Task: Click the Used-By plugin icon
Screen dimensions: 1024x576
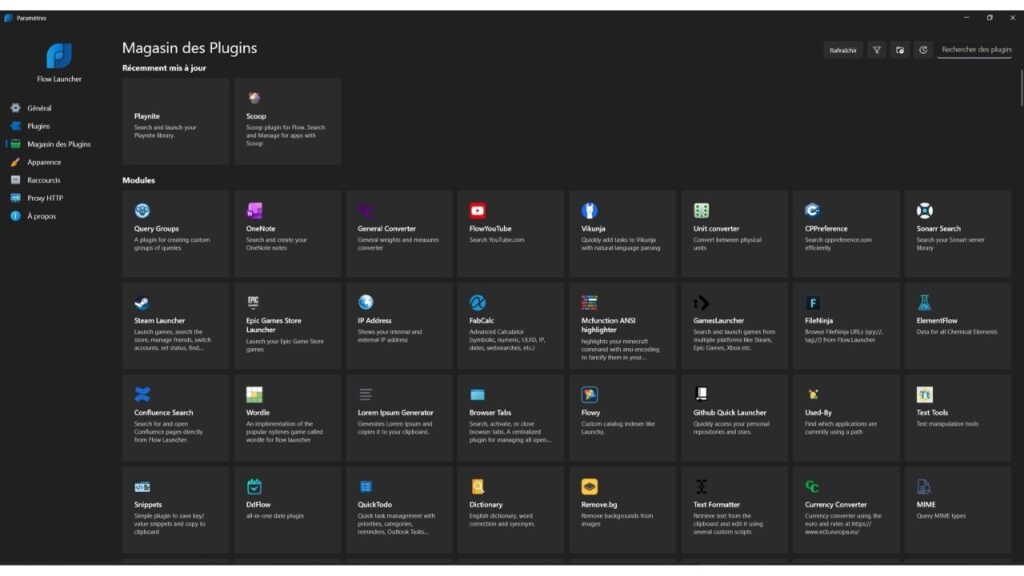Action: click(812, 394)
